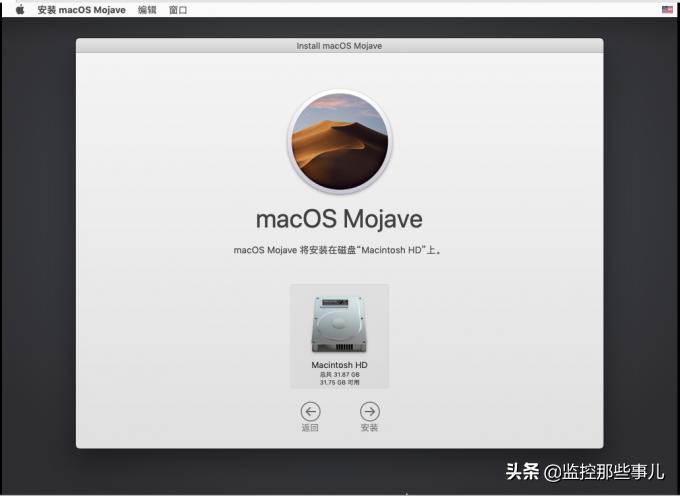Click the US flag input source icon
Screen dimensions: 680x496
click(x=667, y=10)
